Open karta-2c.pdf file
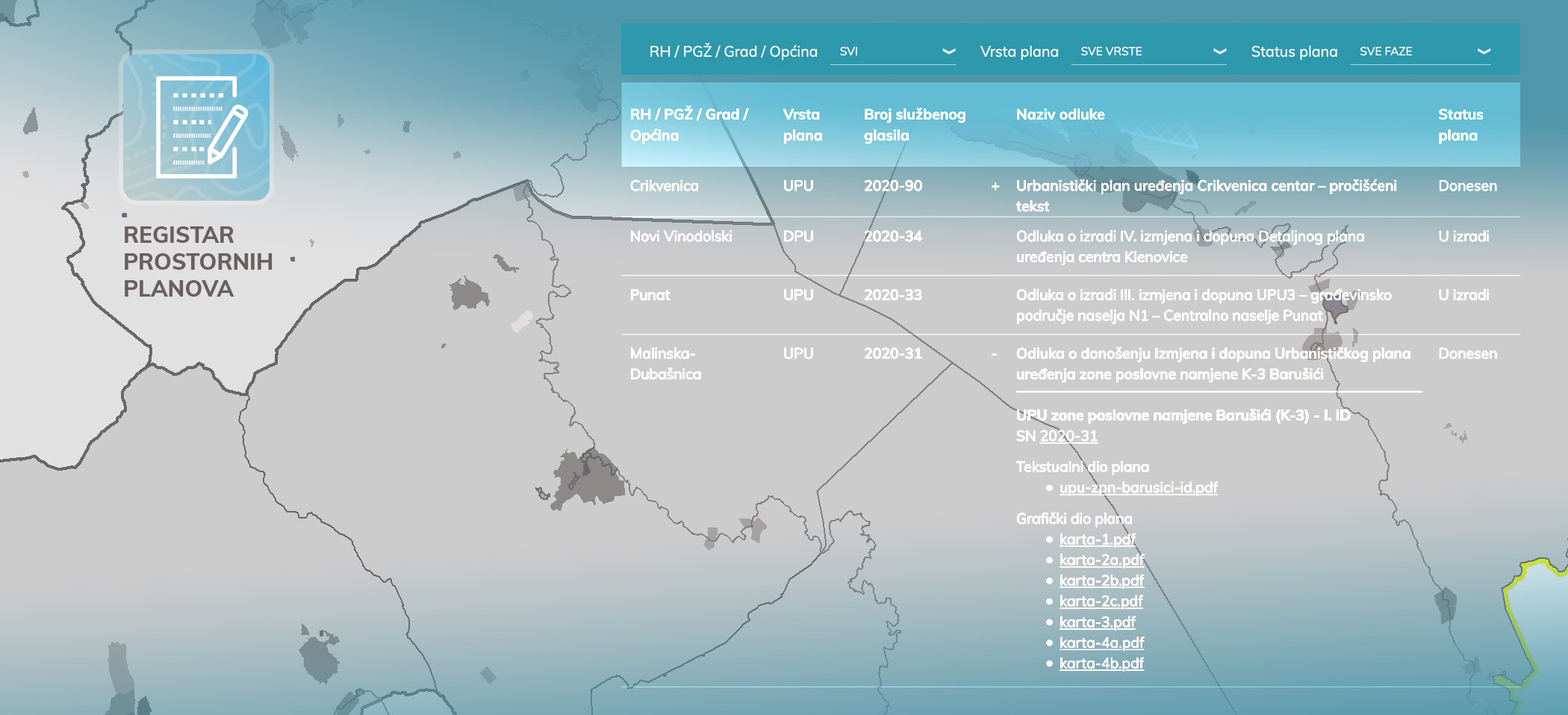The image size is (1568, 715). (1101, 601)
